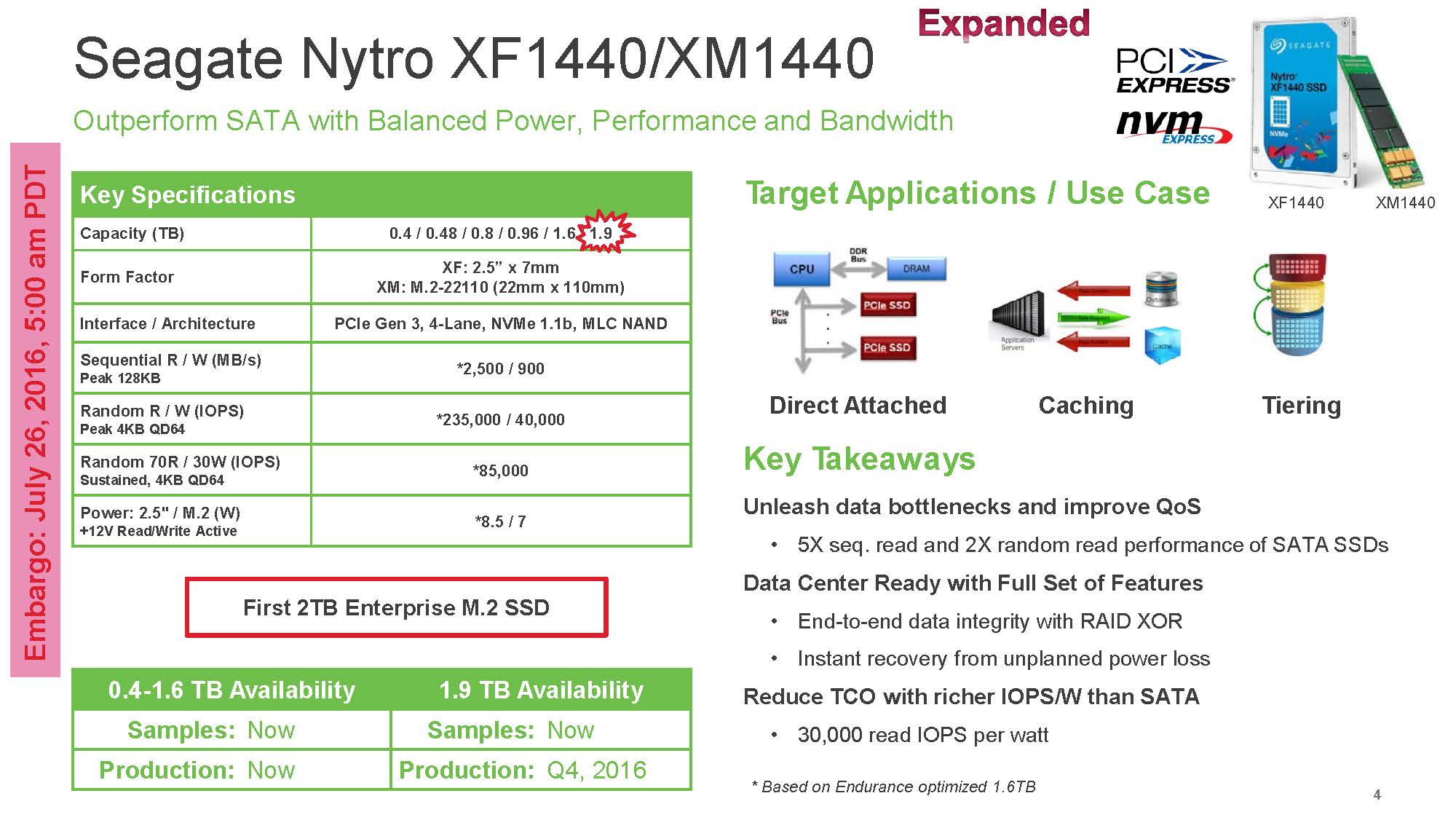Image resolution: width=1456 pixels, height=820 pixels.
Task: Click the Based on Endurance optimized footnote
Action: click(x=893, y=787)
